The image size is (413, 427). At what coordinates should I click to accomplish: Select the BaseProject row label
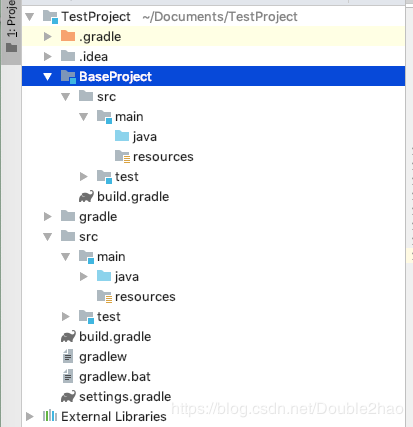point(115,77)
